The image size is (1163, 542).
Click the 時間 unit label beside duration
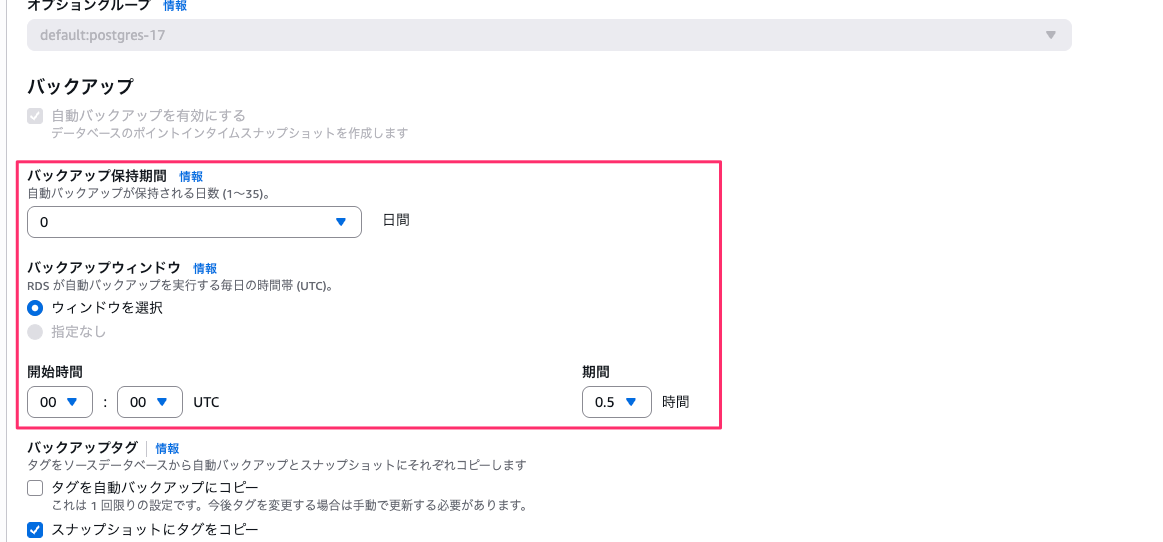click(x=676, y=402)
